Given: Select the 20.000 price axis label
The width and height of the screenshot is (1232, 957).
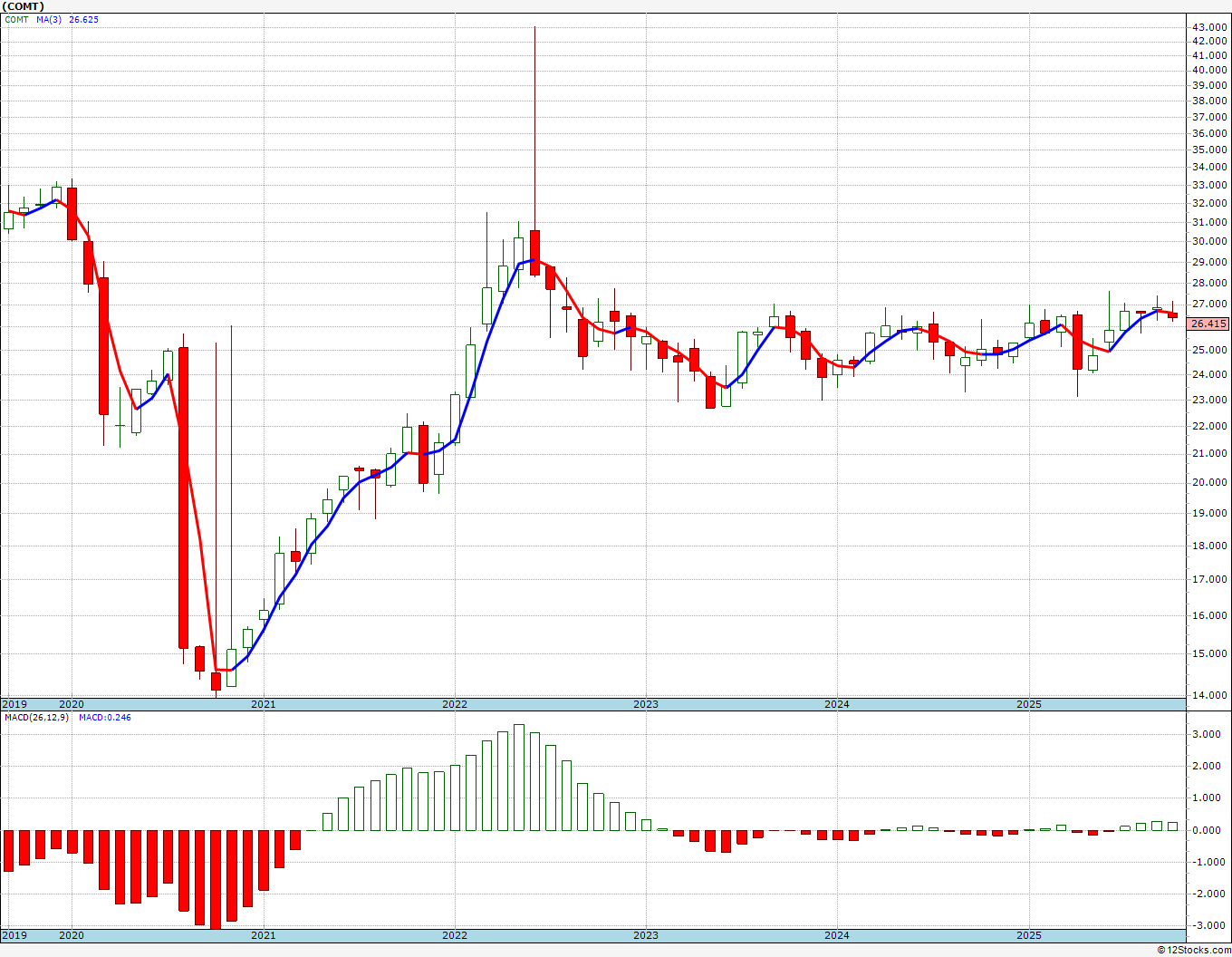Looking at the screenshot, I should click(x=1210, y=483).
